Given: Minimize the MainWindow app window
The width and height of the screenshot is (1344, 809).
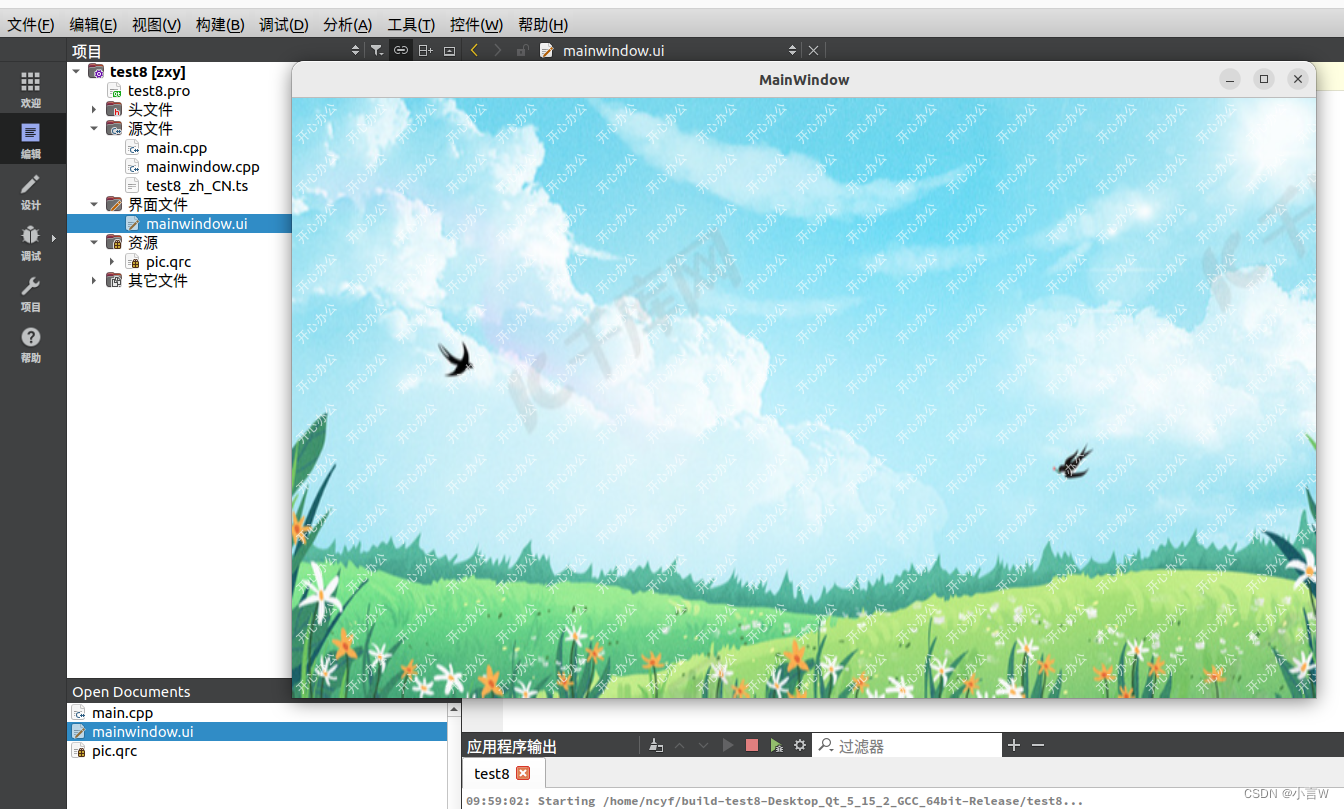Looking at the screenshot, I should pyautogui.click(x=1231, y=79).
